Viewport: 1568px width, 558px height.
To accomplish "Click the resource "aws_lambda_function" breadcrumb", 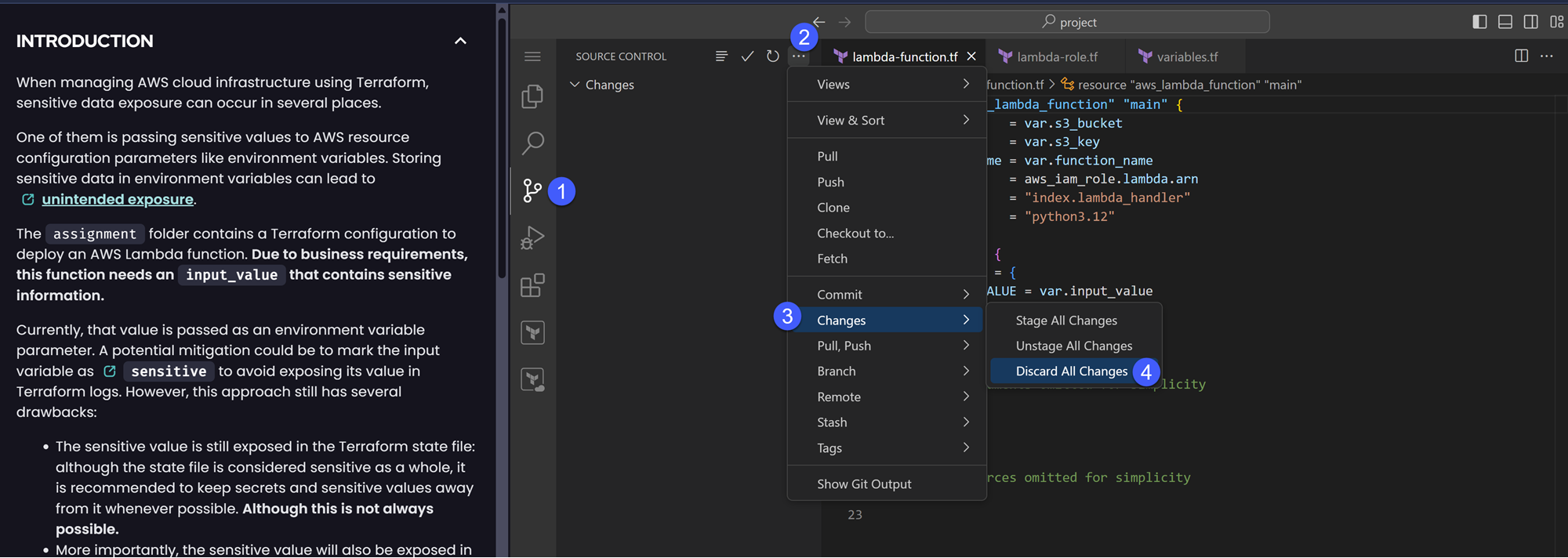I will [1181, 85].
